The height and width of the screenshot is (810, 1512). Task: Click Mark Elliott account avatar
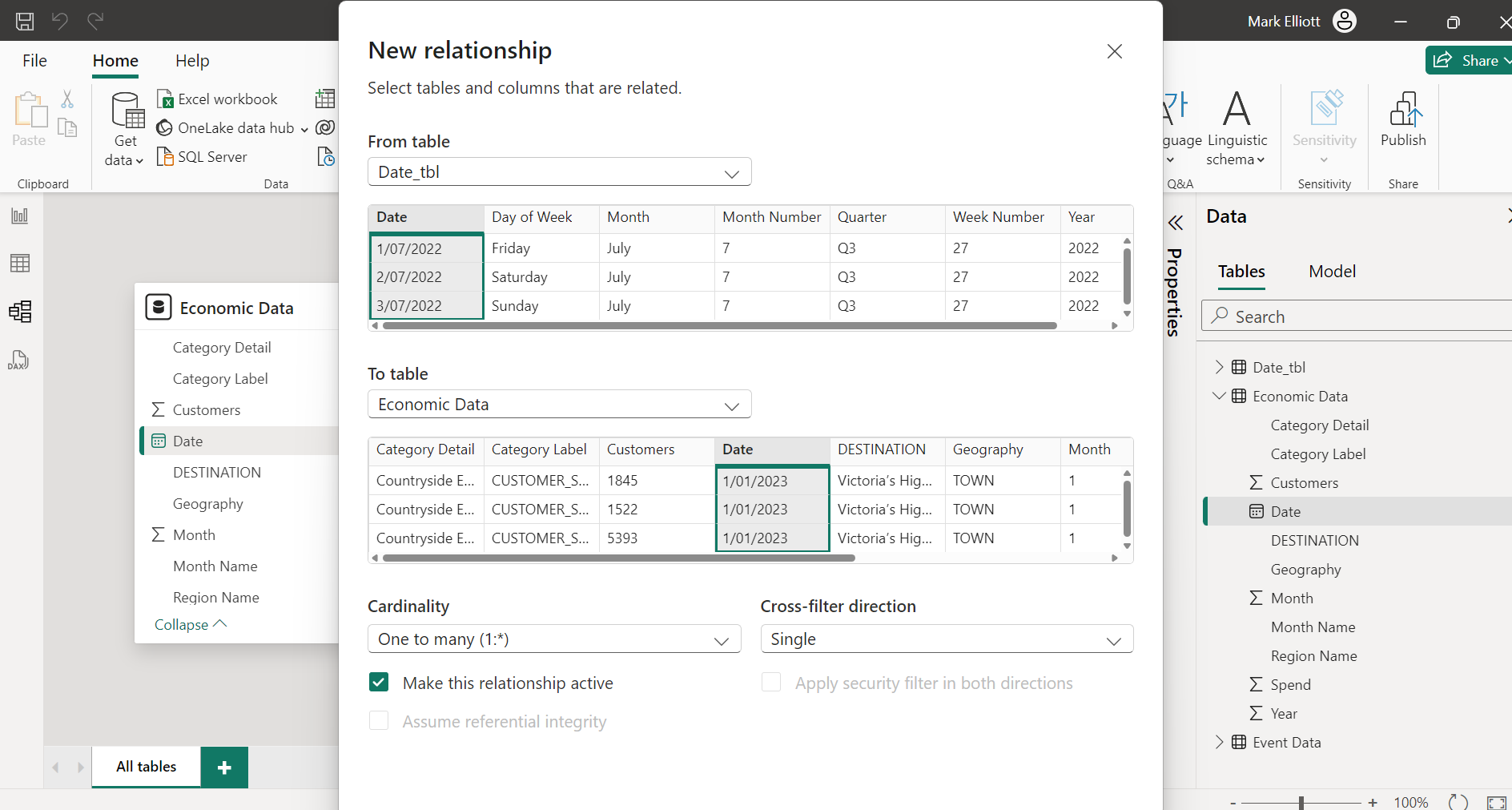(x=1345, y=21)
